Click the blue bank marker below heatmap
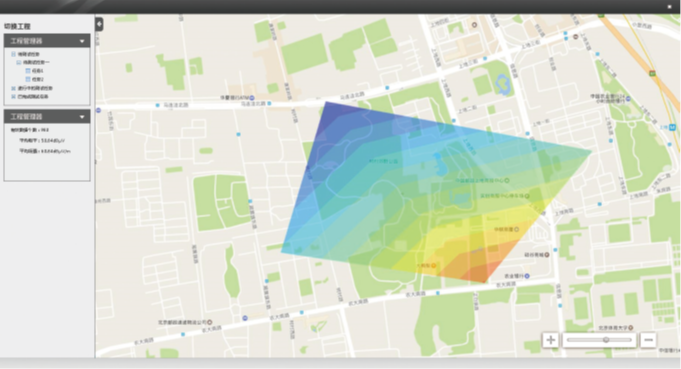 527,276
